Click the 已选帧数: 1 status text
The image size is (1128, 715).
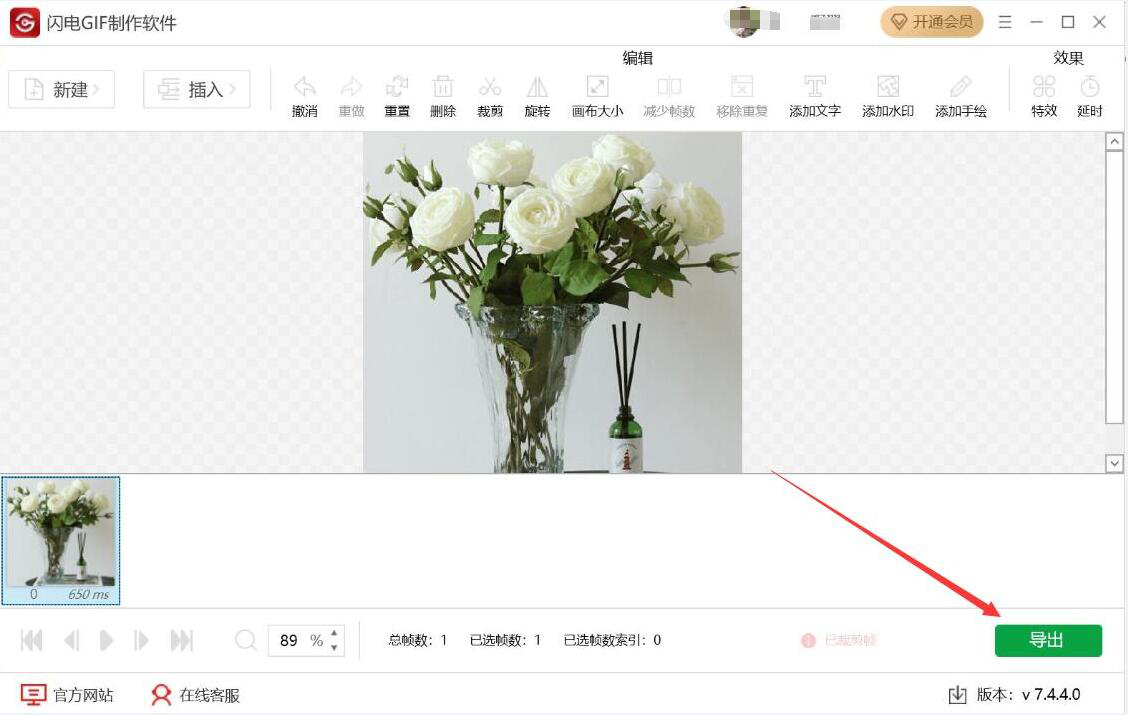(x=505, y=639)
